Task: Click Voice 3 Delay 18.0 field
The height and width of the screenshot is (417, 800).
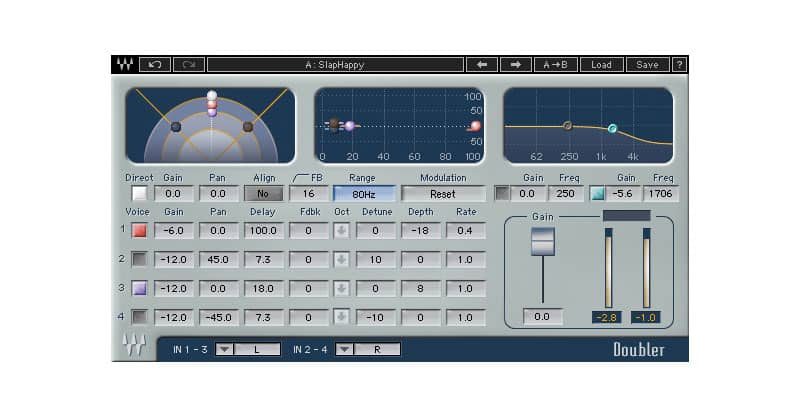Action: click(x=263, y=289)
